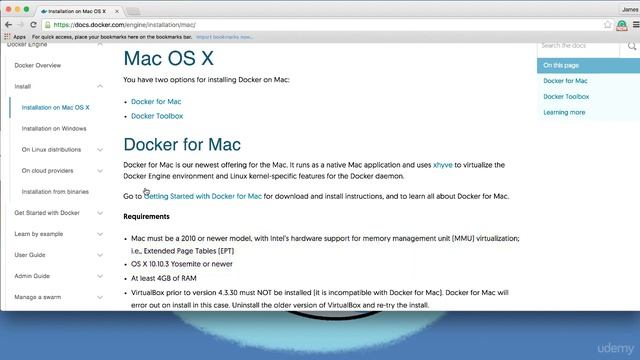The height and width of the screenshot is (360, 640).
Task: Follow Docker Toolbox bullet link
Action: pos(157,116)
